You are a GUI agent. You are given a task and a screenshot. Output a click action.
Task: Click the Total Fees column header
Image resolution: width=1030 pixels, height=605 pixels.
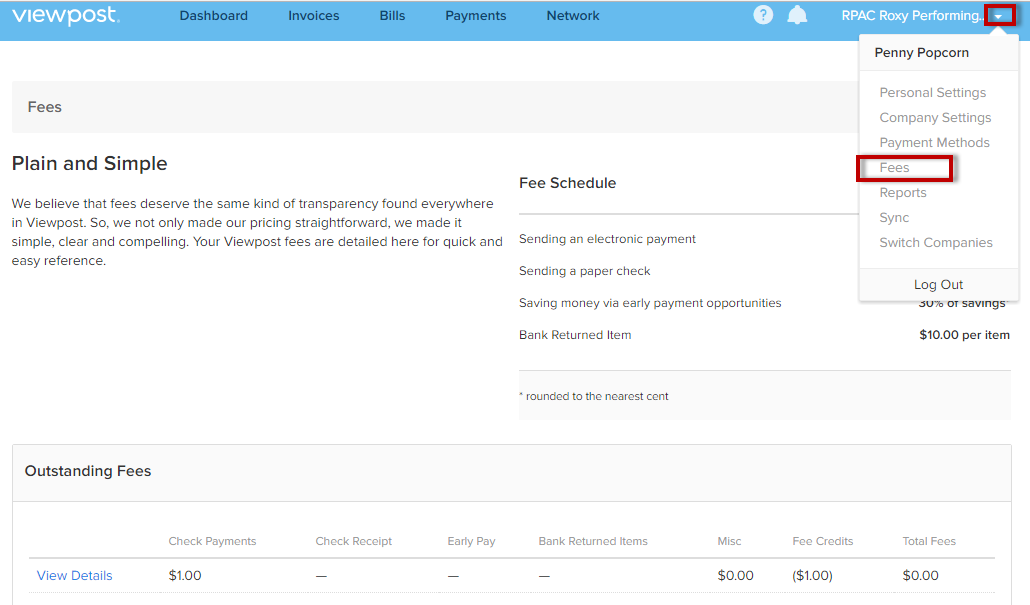(929, 541)
